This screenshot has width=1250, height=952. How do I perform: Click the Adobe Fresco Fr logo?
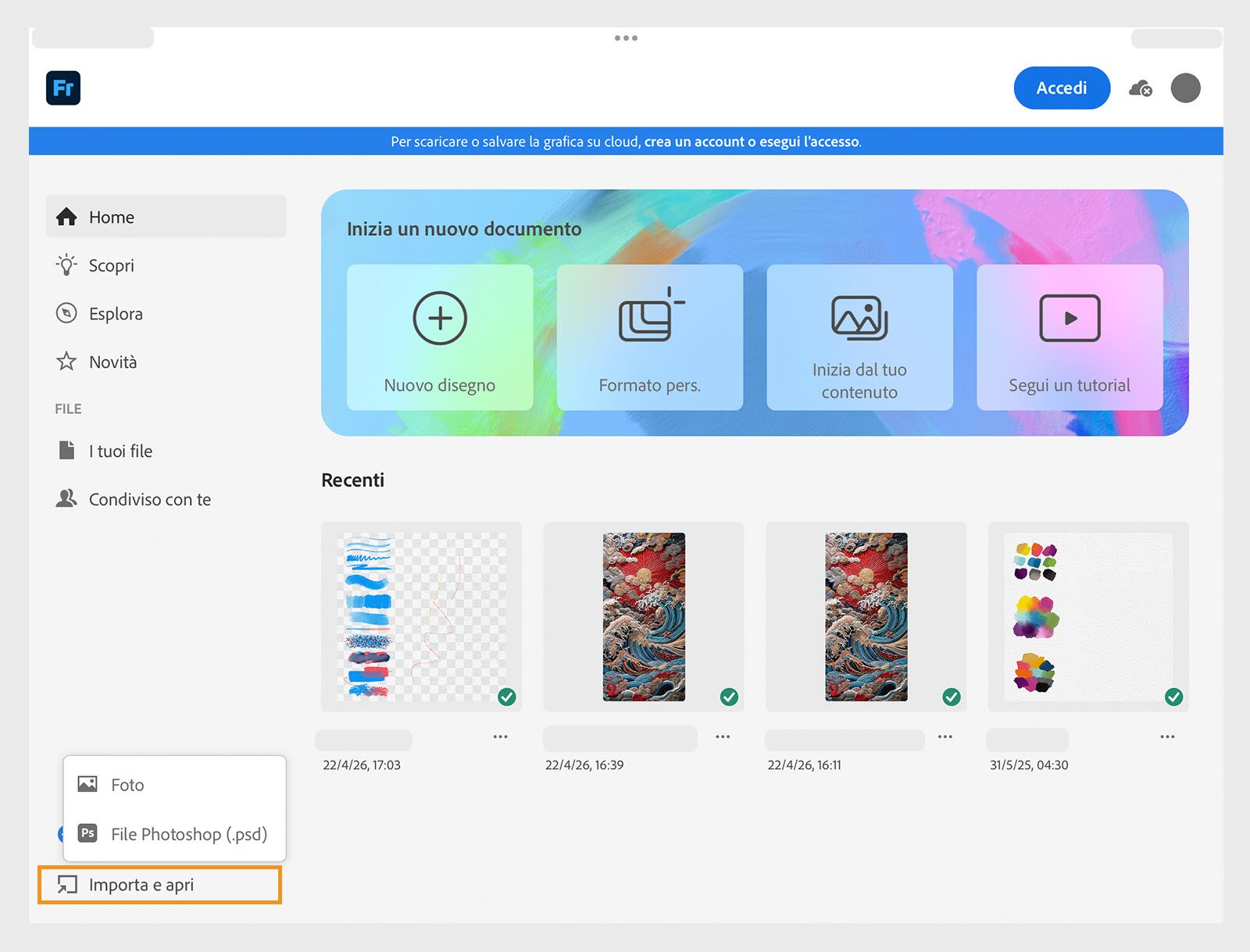pyautogui.click(x=63, y=87)
